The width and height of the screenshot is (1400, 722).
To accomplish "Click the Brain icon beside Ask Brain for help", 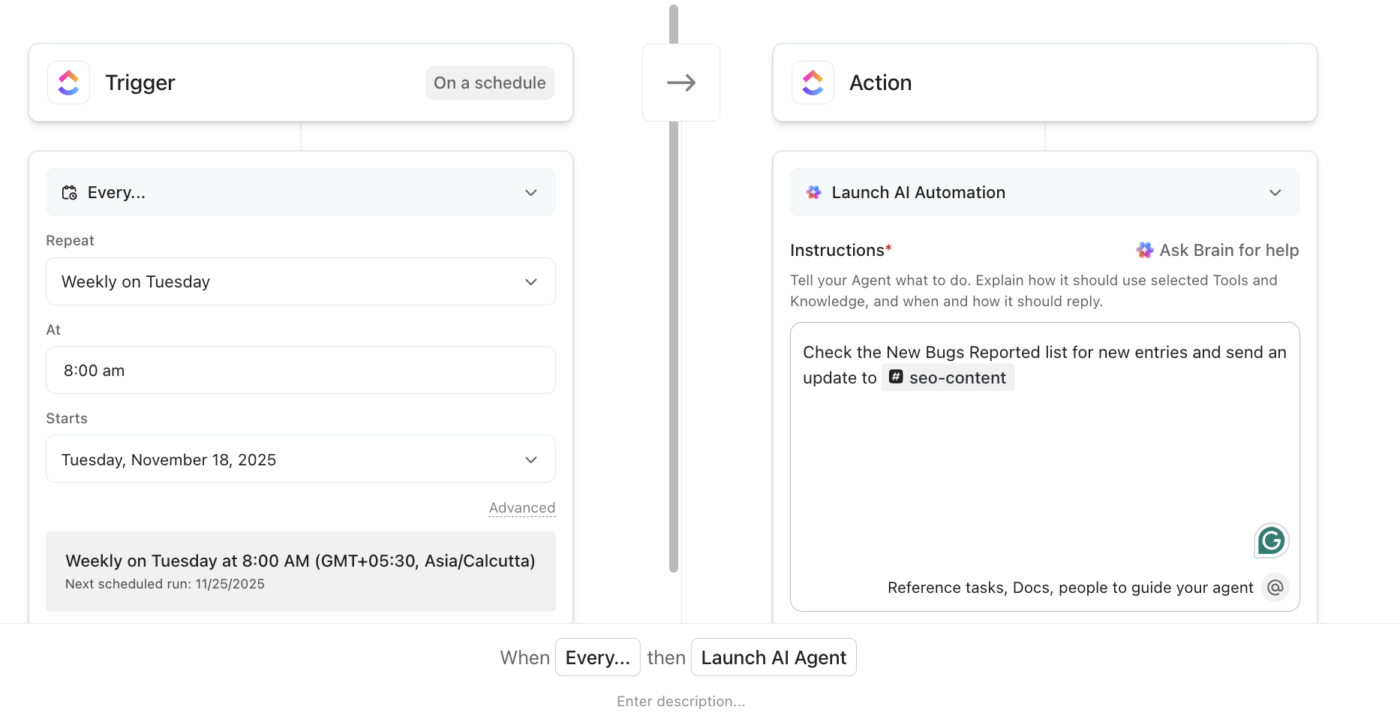I will pyautogui.click(x=1144, y=250).
